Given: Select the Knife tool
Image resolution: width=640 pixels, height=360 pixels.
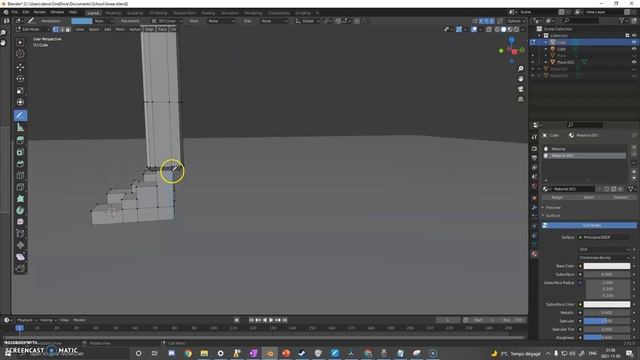Looking at the screenshot, I should (x=20, y=187).
